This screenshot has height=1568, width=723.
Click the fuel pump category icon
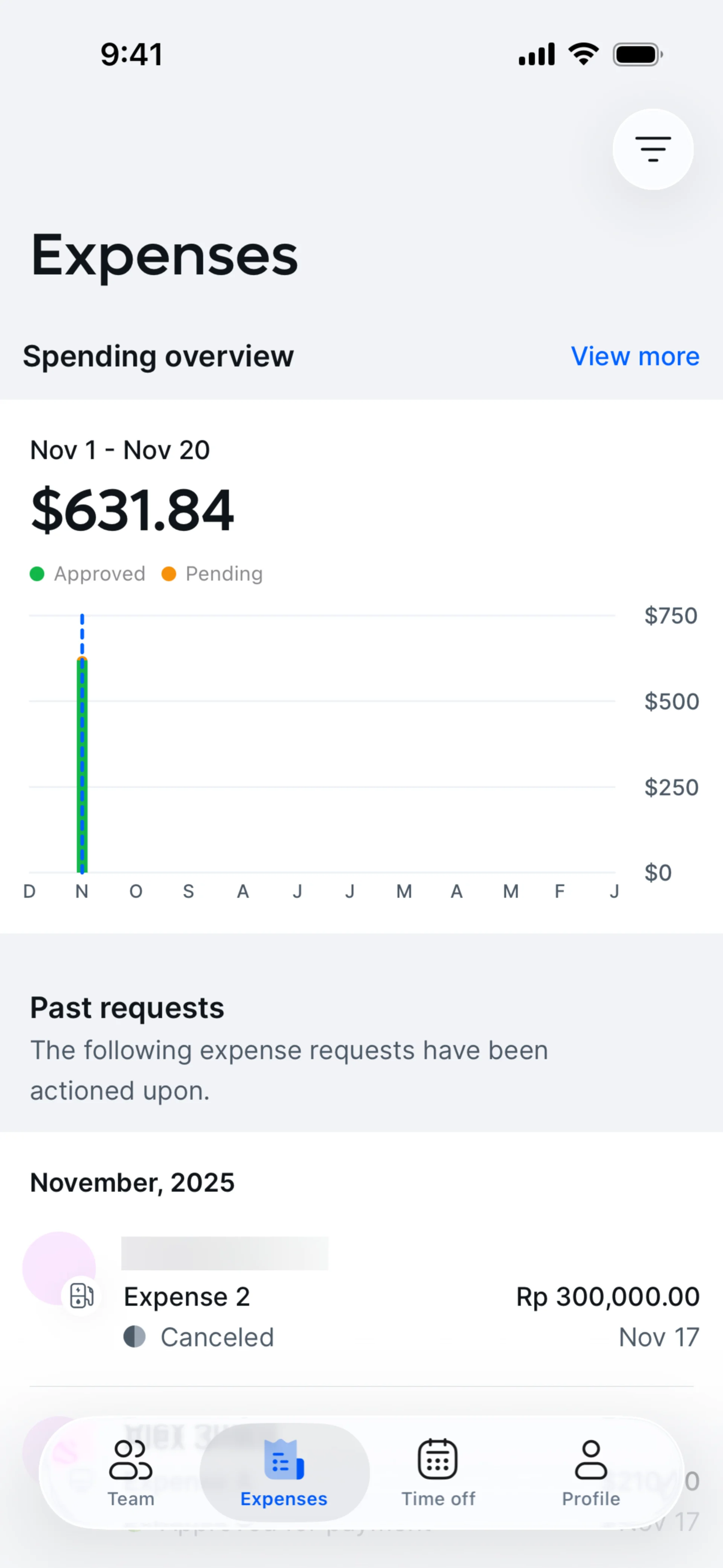click(82, 1295)
